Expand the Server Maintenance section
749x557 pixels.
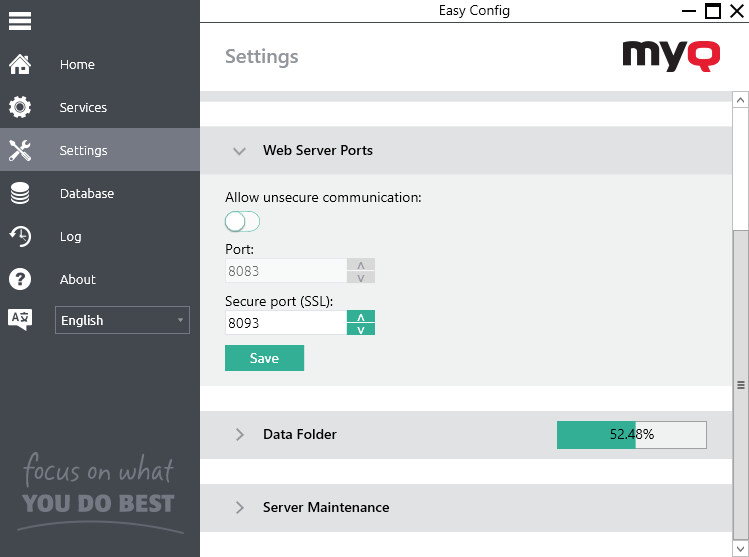click(239, 508)
